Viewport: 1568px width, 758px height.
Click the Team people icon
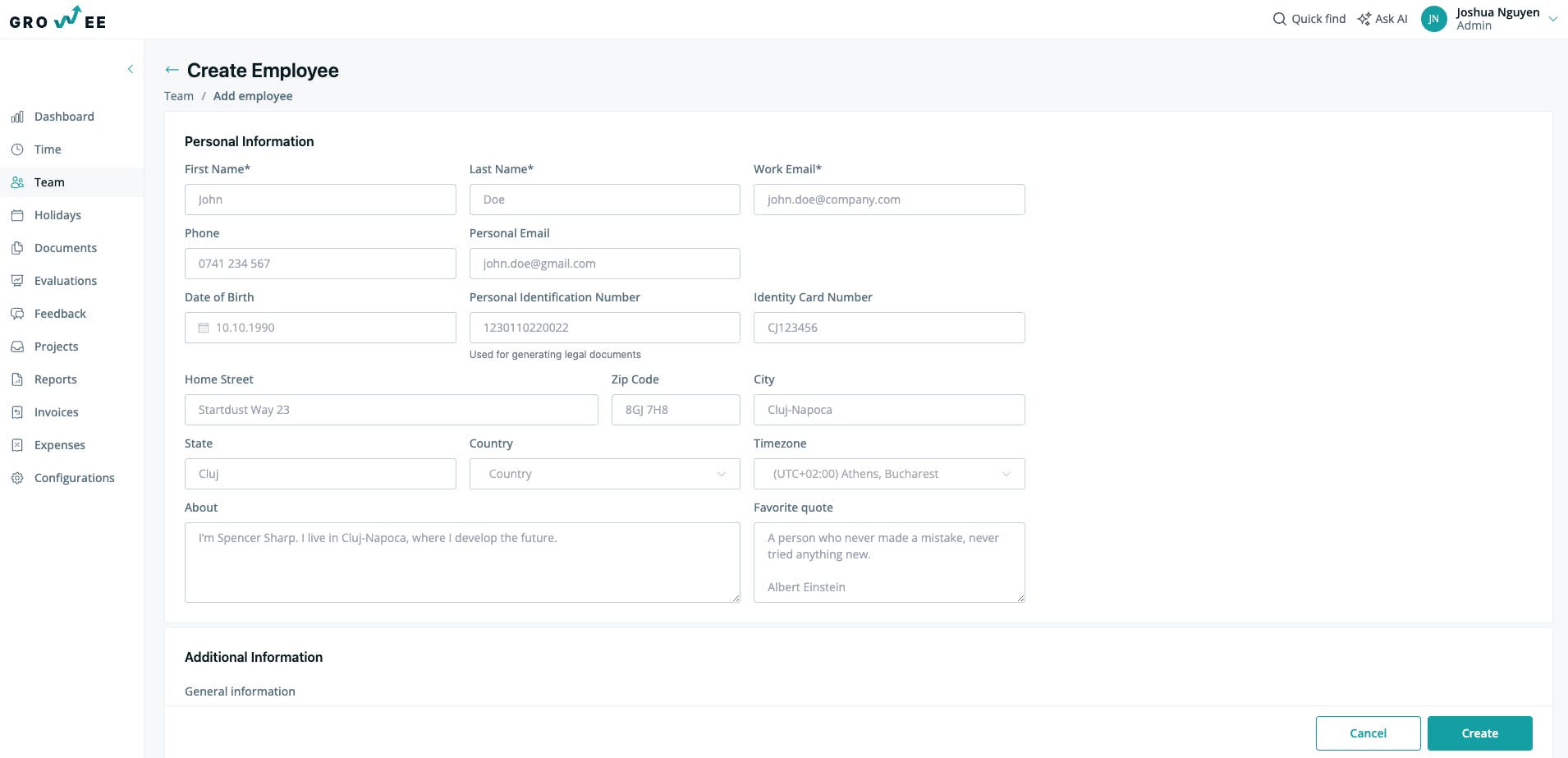coord(17,182)
